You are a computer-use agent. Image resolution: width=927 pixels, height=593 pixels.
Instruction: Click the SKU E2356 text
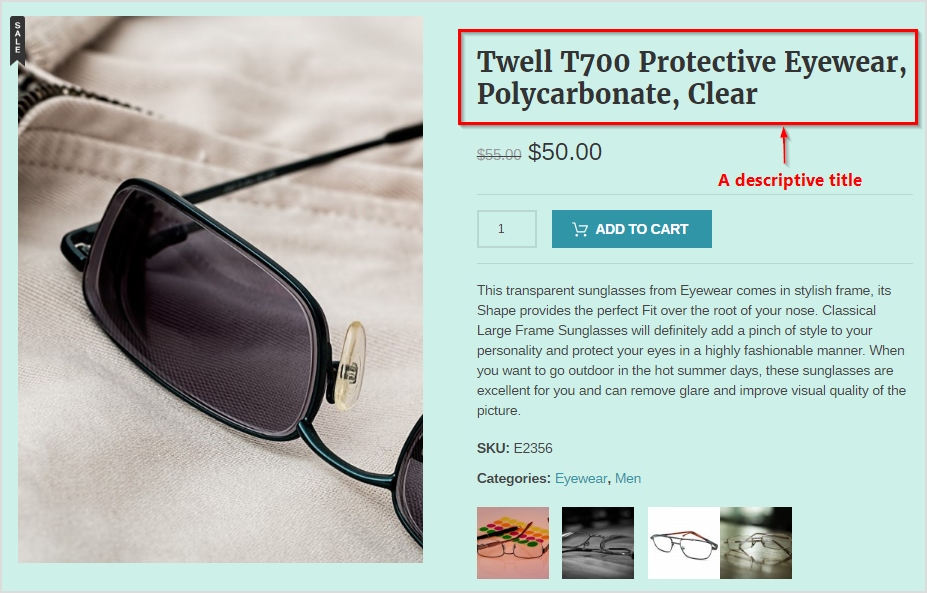coord(514,448)
